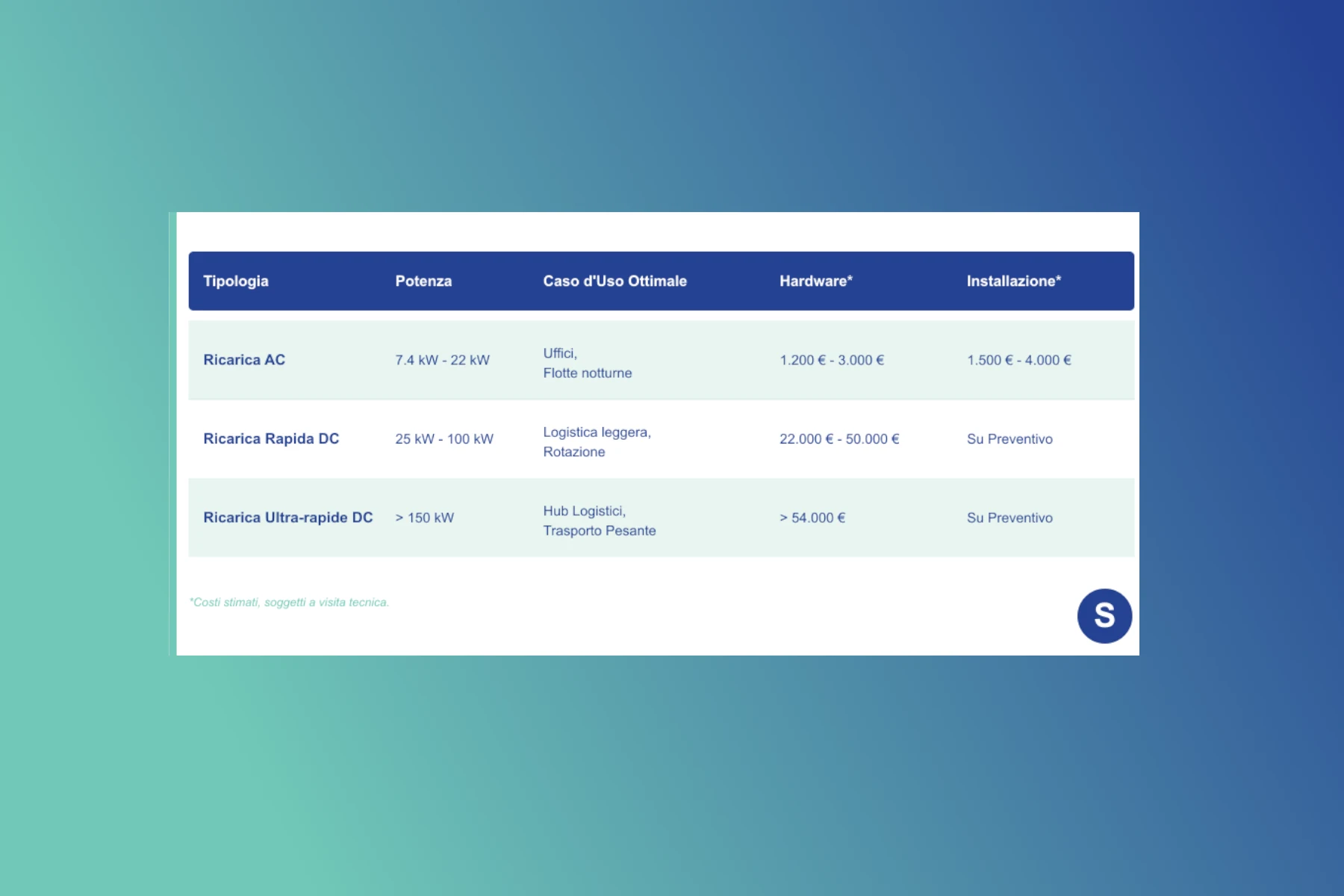The image size is (1344, 896).
Task: Select the 7.4 kW - 22 kW power cell
Action: click(442, 360)
